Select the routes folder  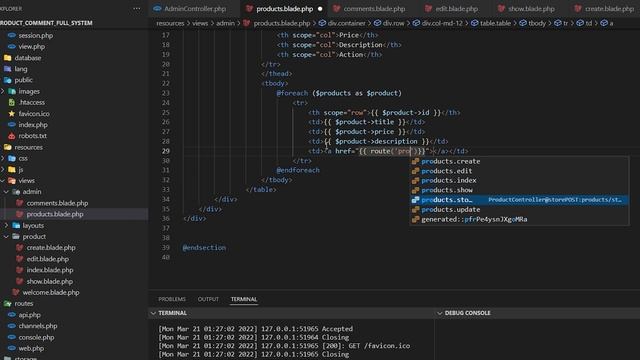(24, 304)
